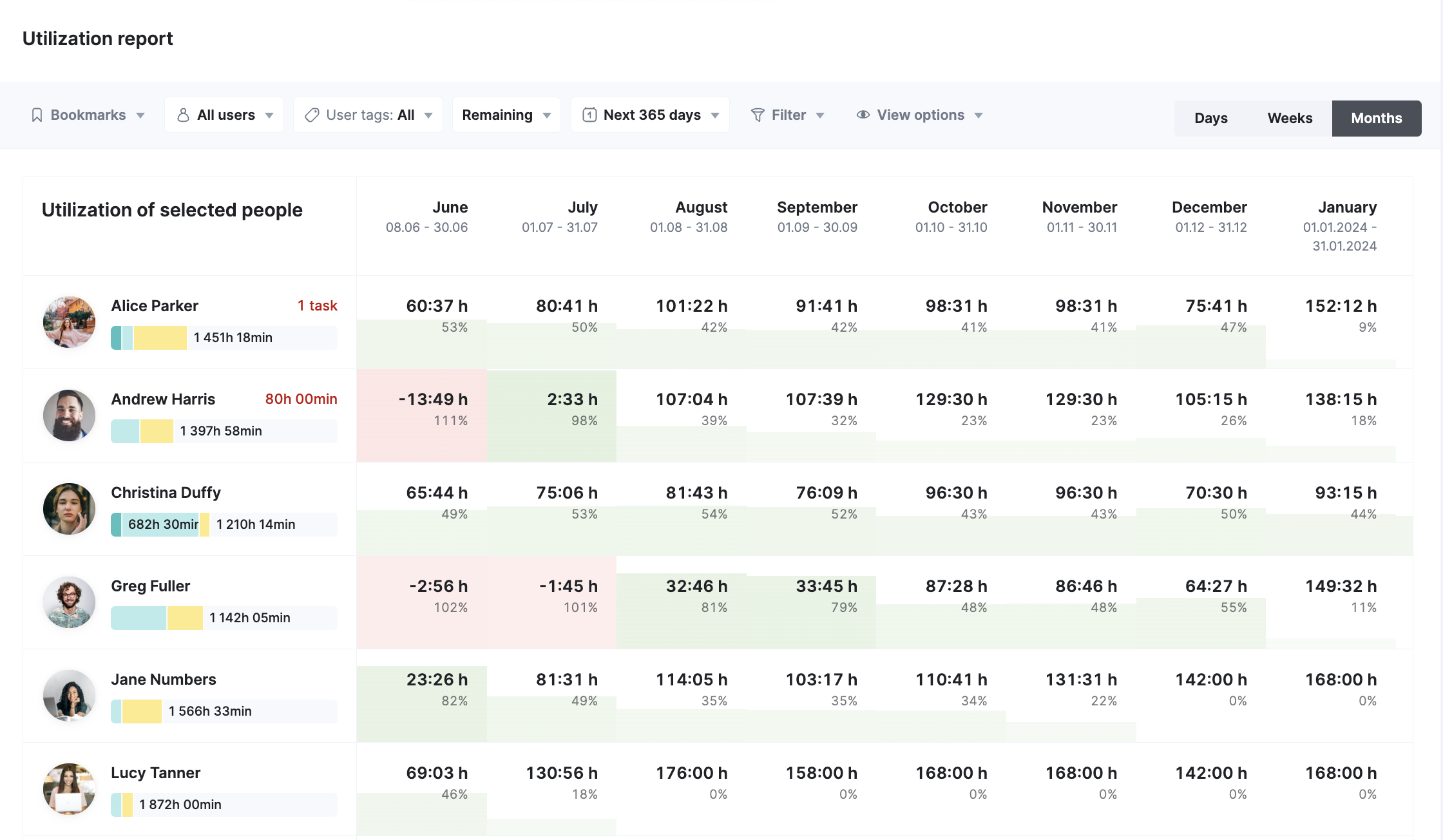Switch to the Weeks view

pos(1290,118)
